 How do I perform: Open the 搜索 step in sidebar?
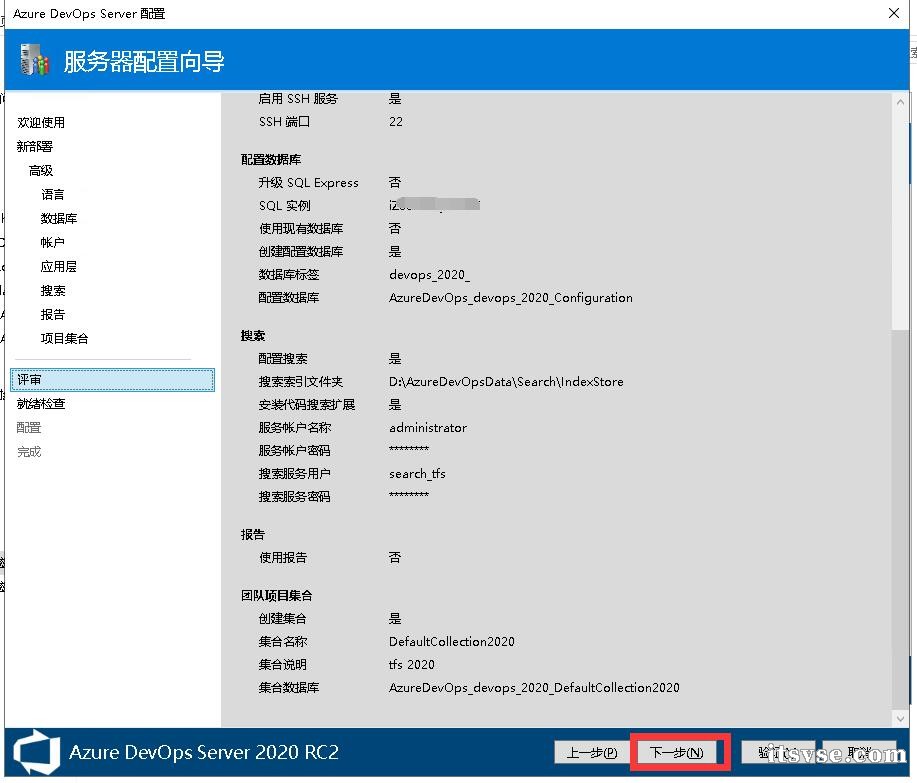coord(53,291)
